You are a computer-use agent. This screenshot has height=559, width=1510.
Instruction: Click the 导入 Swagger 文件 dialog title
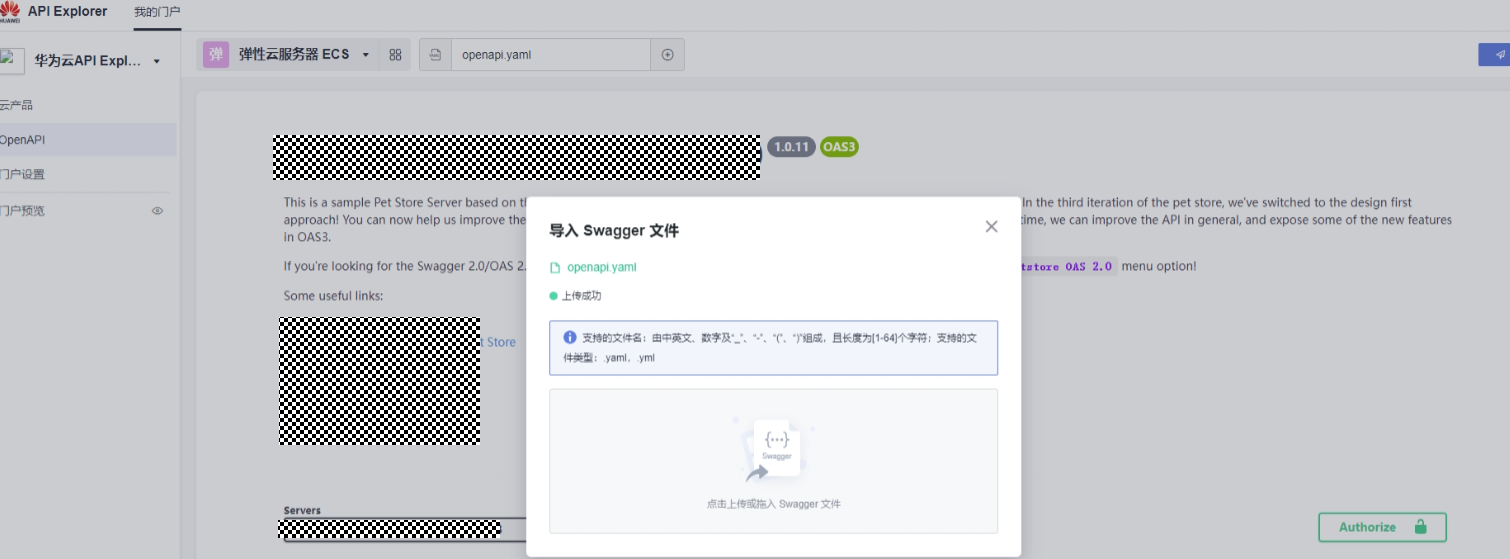tap(614, 231)
